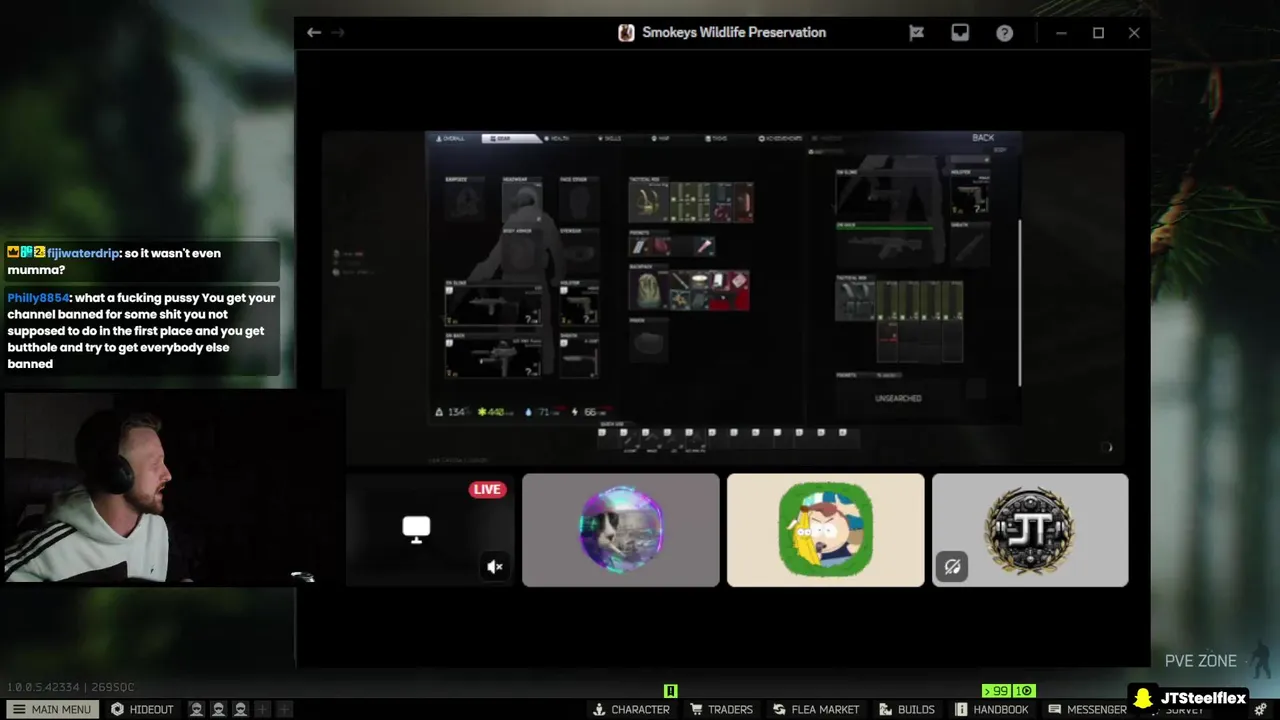1280x720 pixels.
Task: Maximize the Discord window
Action: tap(1098, 33)
